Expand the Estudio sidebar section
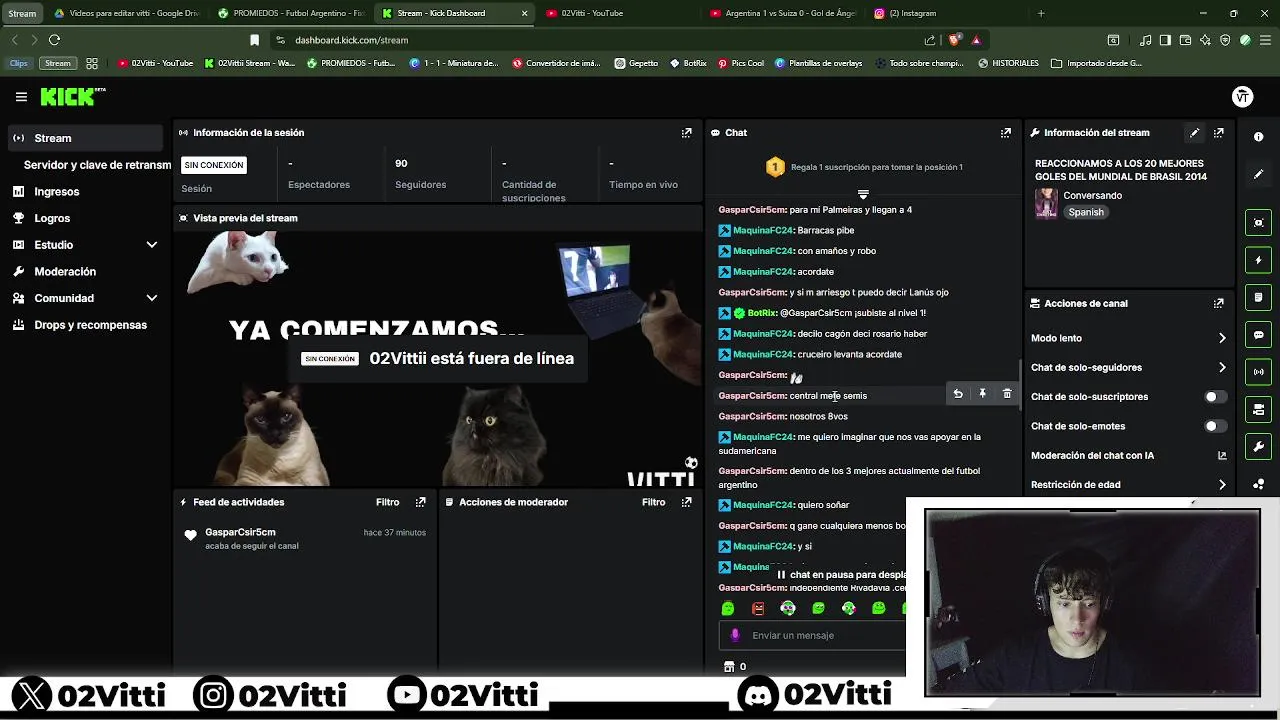This screenshot has width=1280, height=720. pyautogui.click(x=152, y=245)
